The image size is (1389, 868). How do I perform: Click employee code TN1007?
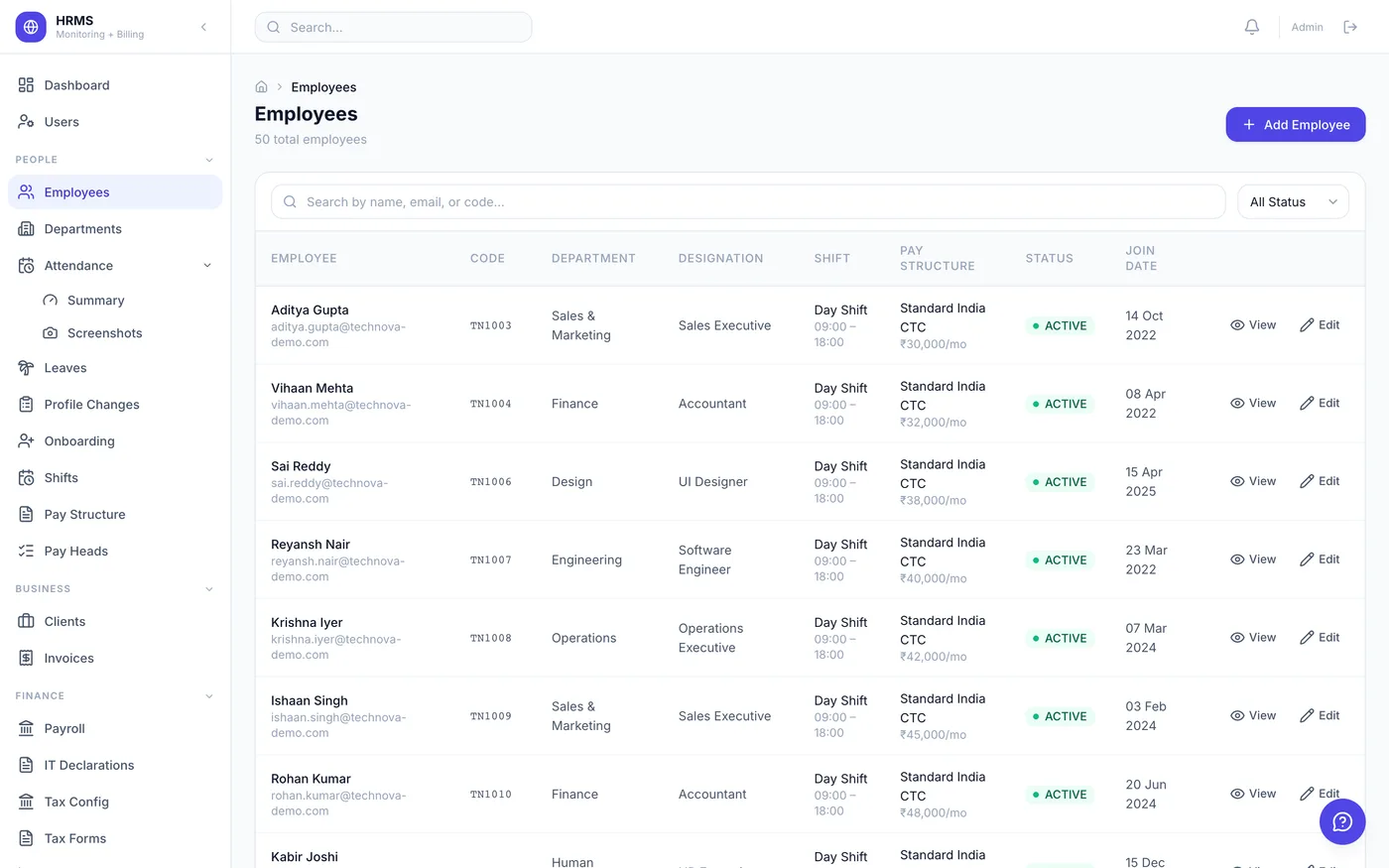[x=491, y=560]
